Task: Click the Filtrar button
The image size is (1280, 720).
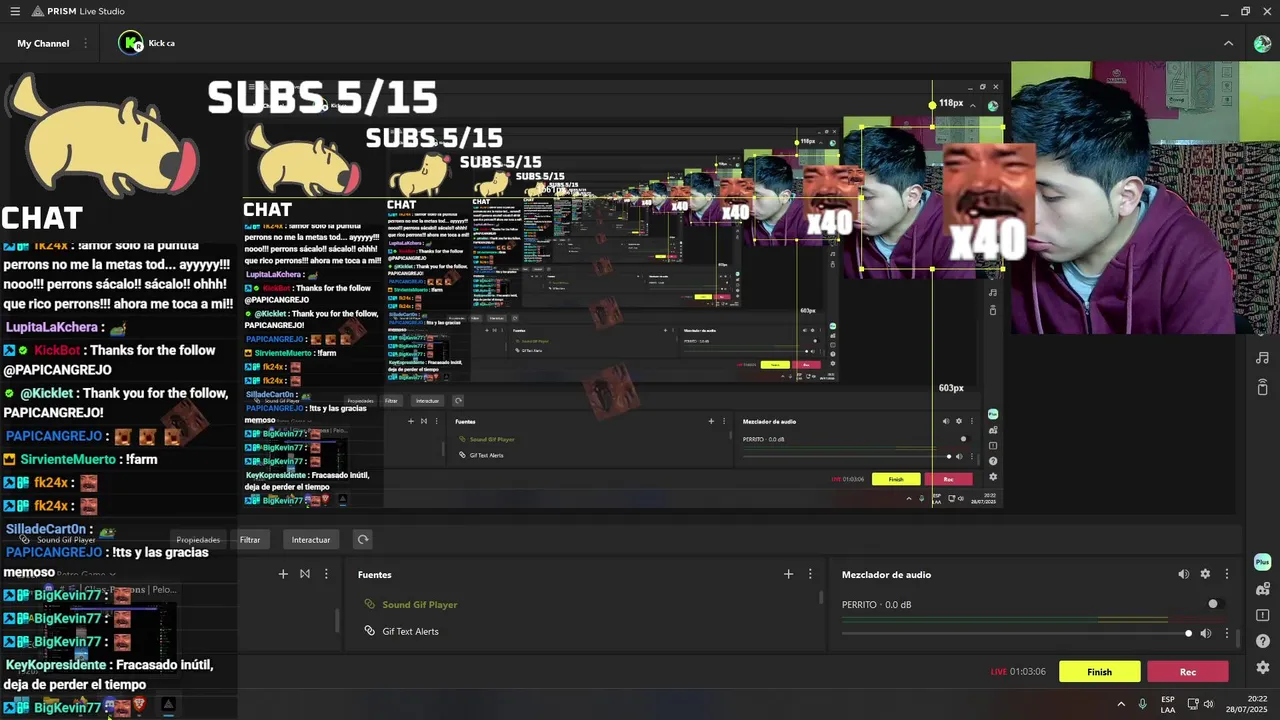Action: click(x=250, y=540)
